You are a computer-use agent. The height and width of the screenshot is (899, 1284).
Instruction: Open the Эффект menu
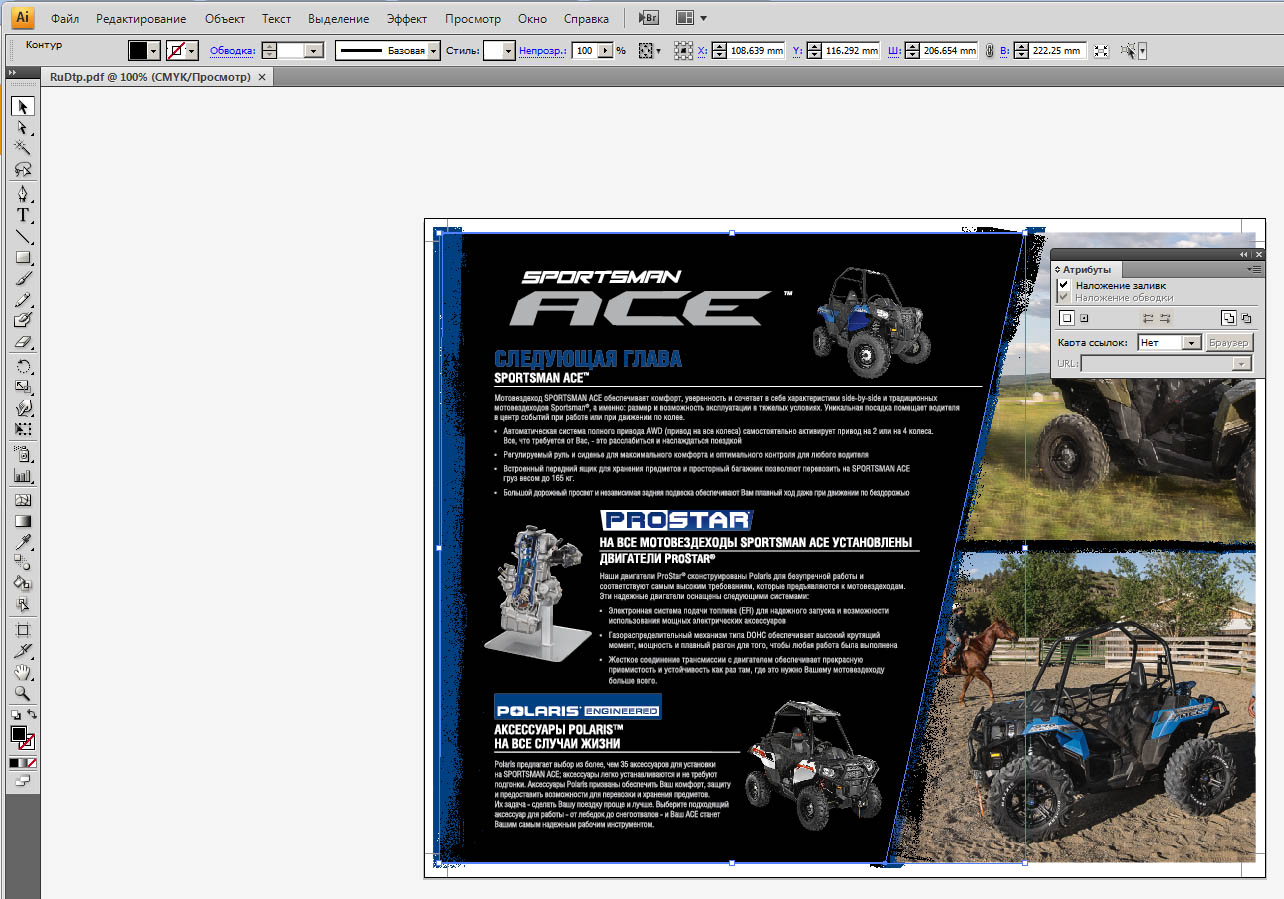[x=407, y=19]
